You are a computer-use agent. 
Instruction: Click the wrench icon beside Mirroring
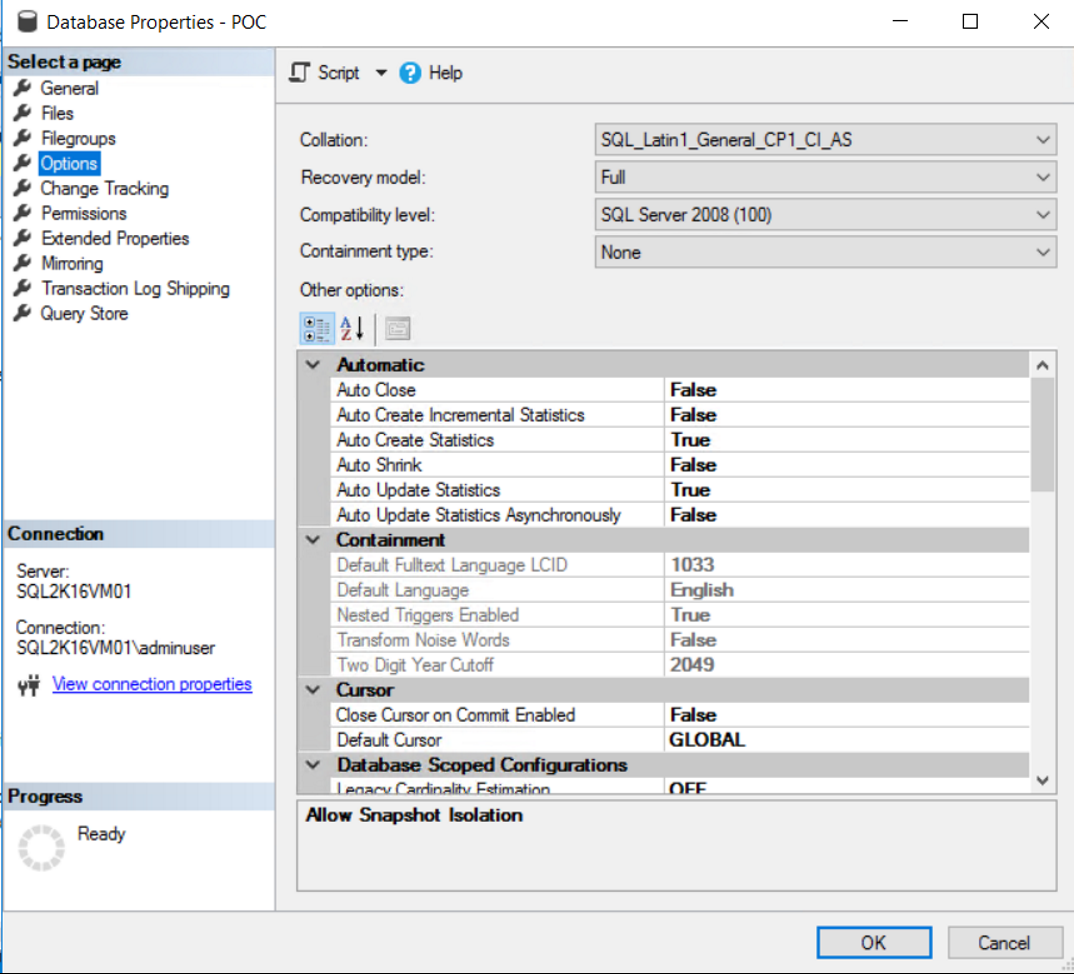point(23,263)
